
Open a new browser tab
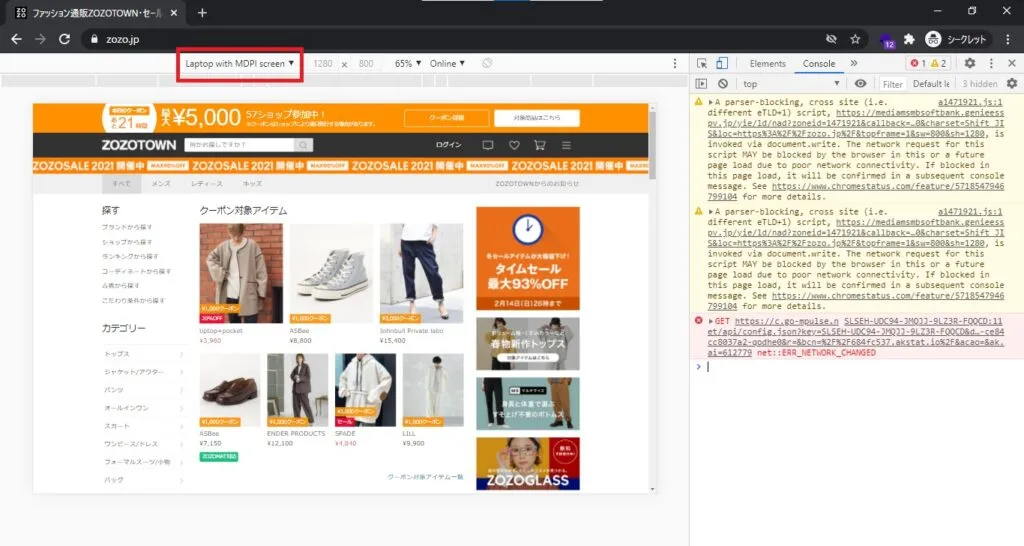(x=202, y=12)
